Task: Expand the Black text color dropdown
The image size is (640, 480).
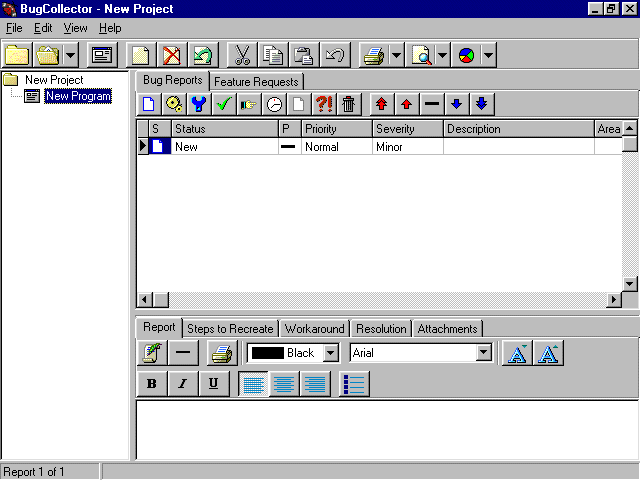Action: pos(331,353)
